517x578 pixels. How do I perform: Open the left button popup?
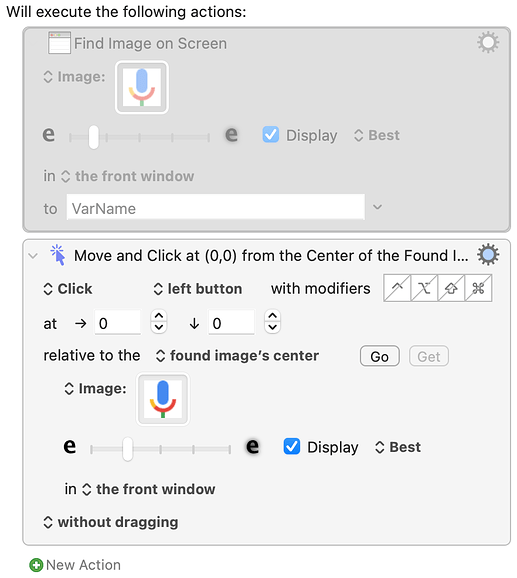198,289
